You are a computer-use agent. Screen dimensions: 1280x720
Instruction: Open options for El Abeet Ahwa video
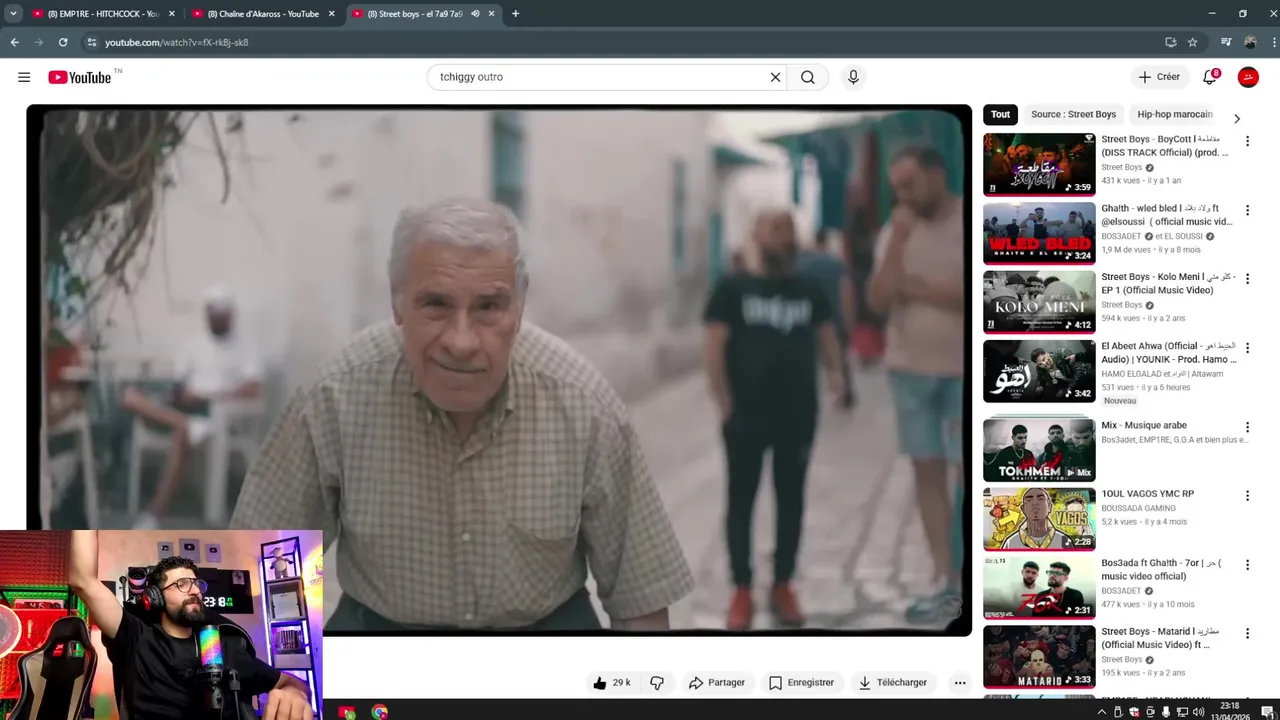point(1247,347)
